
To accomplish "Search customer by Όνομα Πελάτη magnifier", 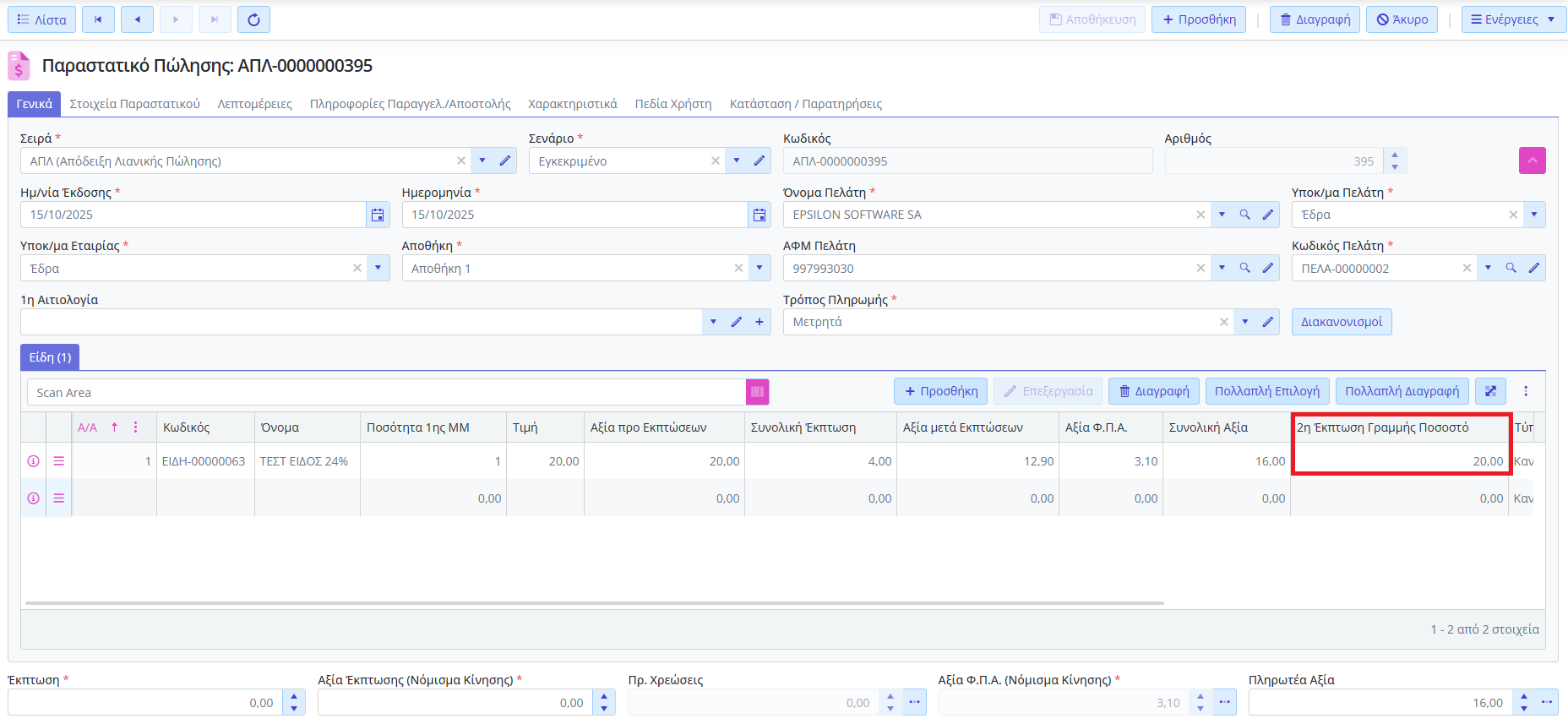I will [x=1244, y=215].
